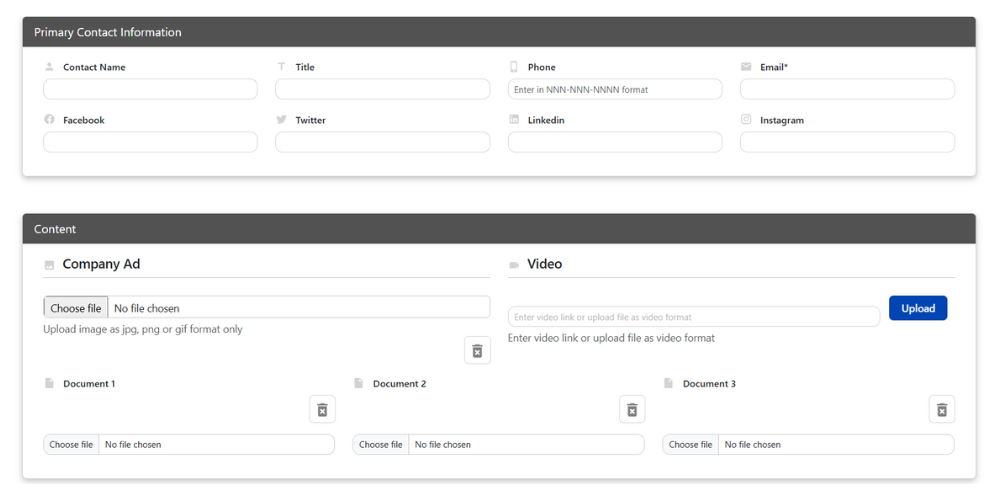
Task: Click the Company Ad delete trash icon
Action: click(x=477, y=350)
